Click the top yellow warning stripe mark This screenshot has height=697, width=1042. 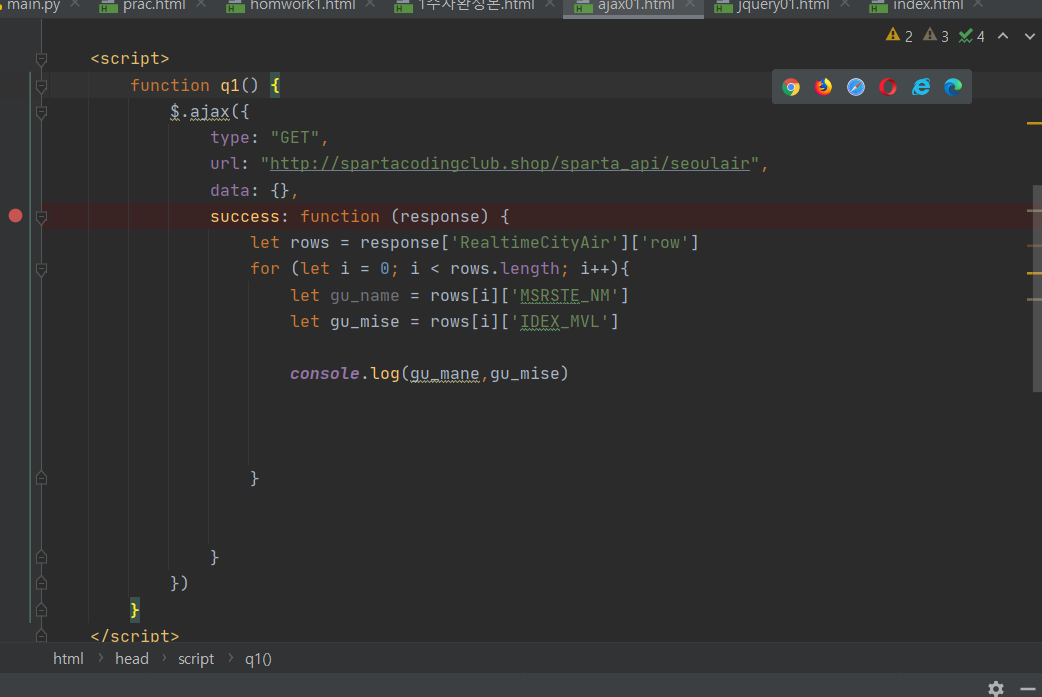(1034, 123)
